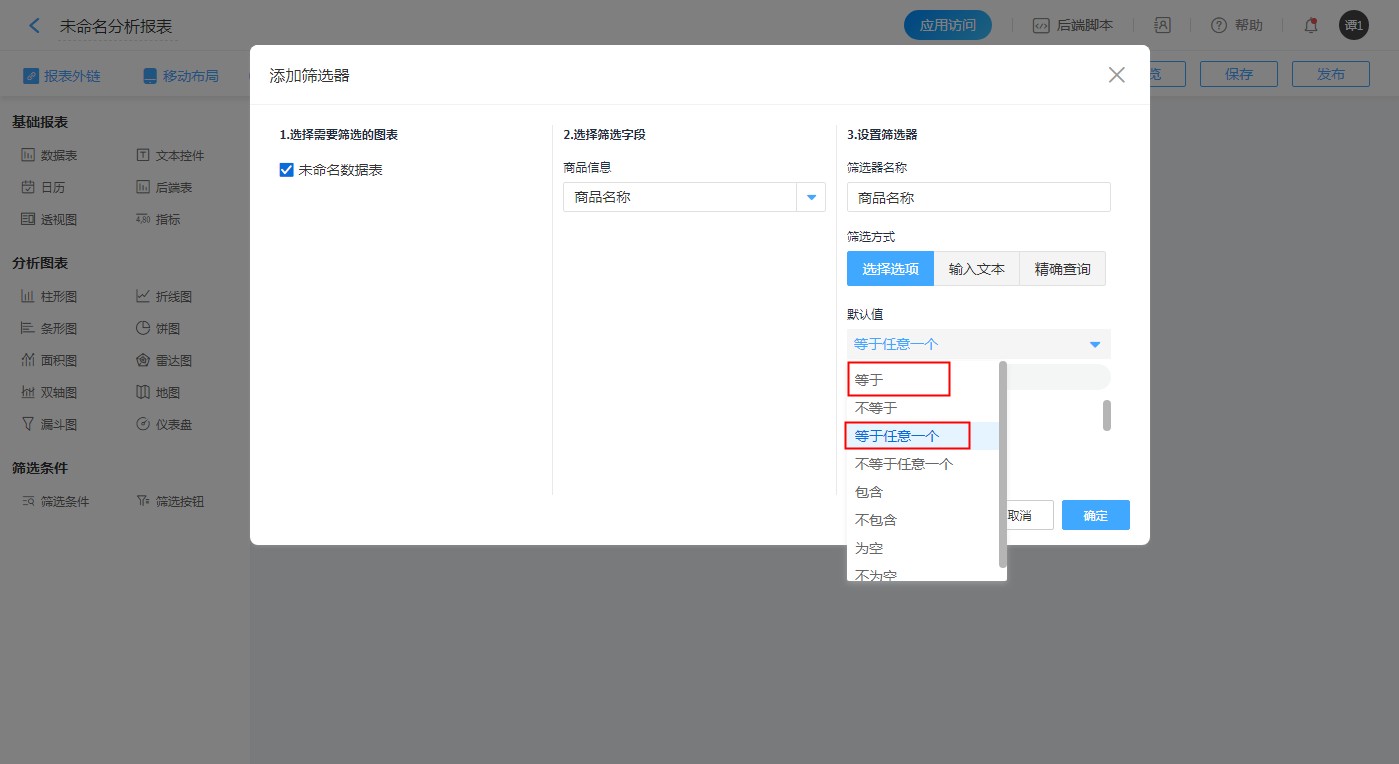Image resolution: width=1399 pixels, height=764 pixels.
Task: Pick the 包含 operator option
Action: coord(869,492)
